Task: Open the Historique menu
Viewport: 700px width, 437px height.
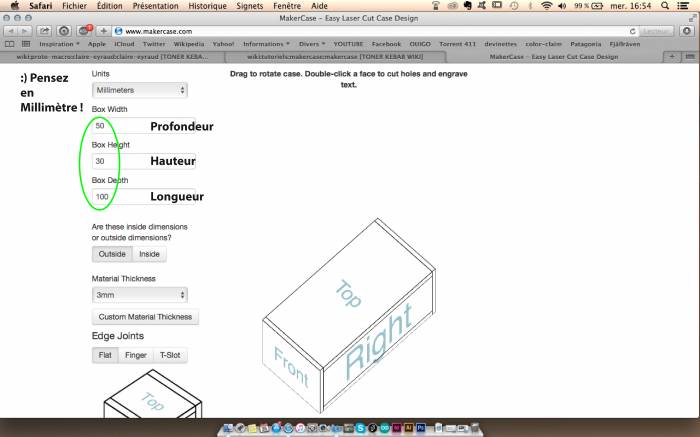Action: point(194,6)
